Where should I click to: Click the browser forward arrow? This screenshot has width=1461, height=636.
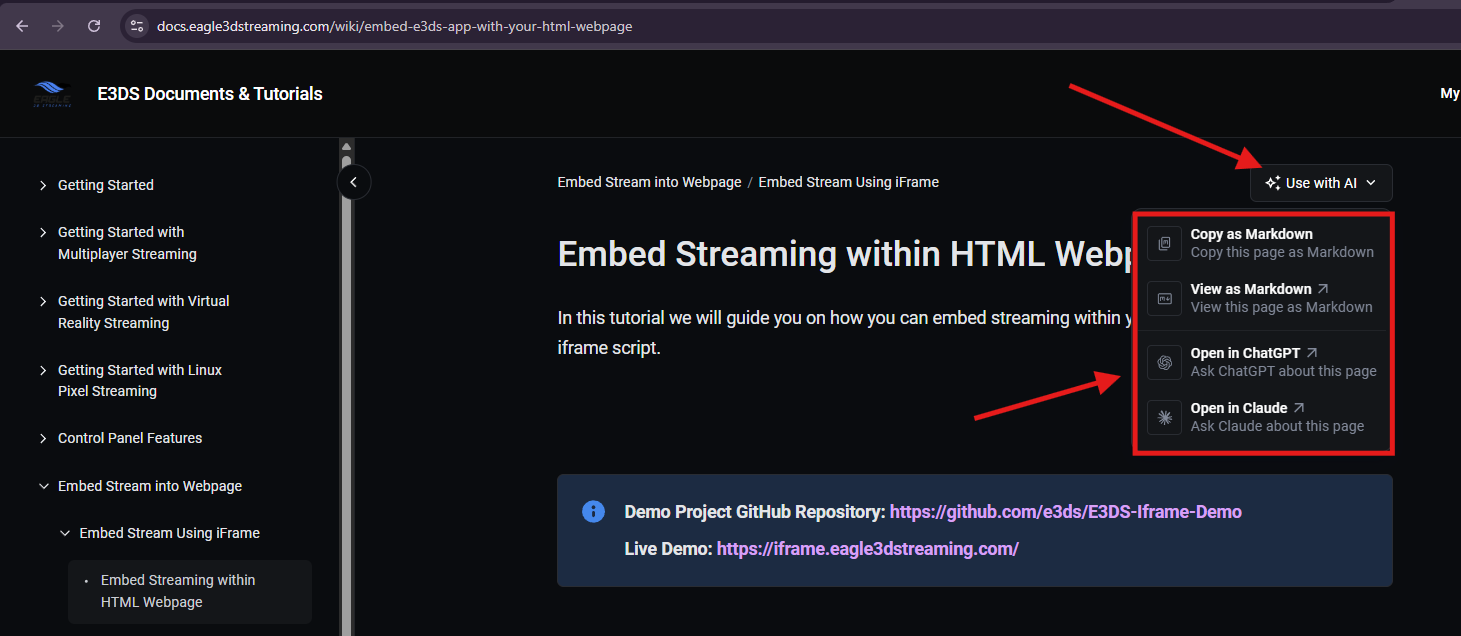(x=58, y=26)
